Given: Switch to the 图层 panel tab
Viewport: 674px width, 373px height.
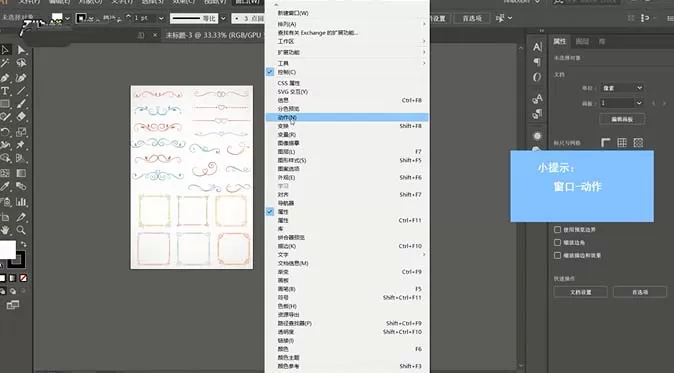Looking at the screenshot, I should [582, 41].
